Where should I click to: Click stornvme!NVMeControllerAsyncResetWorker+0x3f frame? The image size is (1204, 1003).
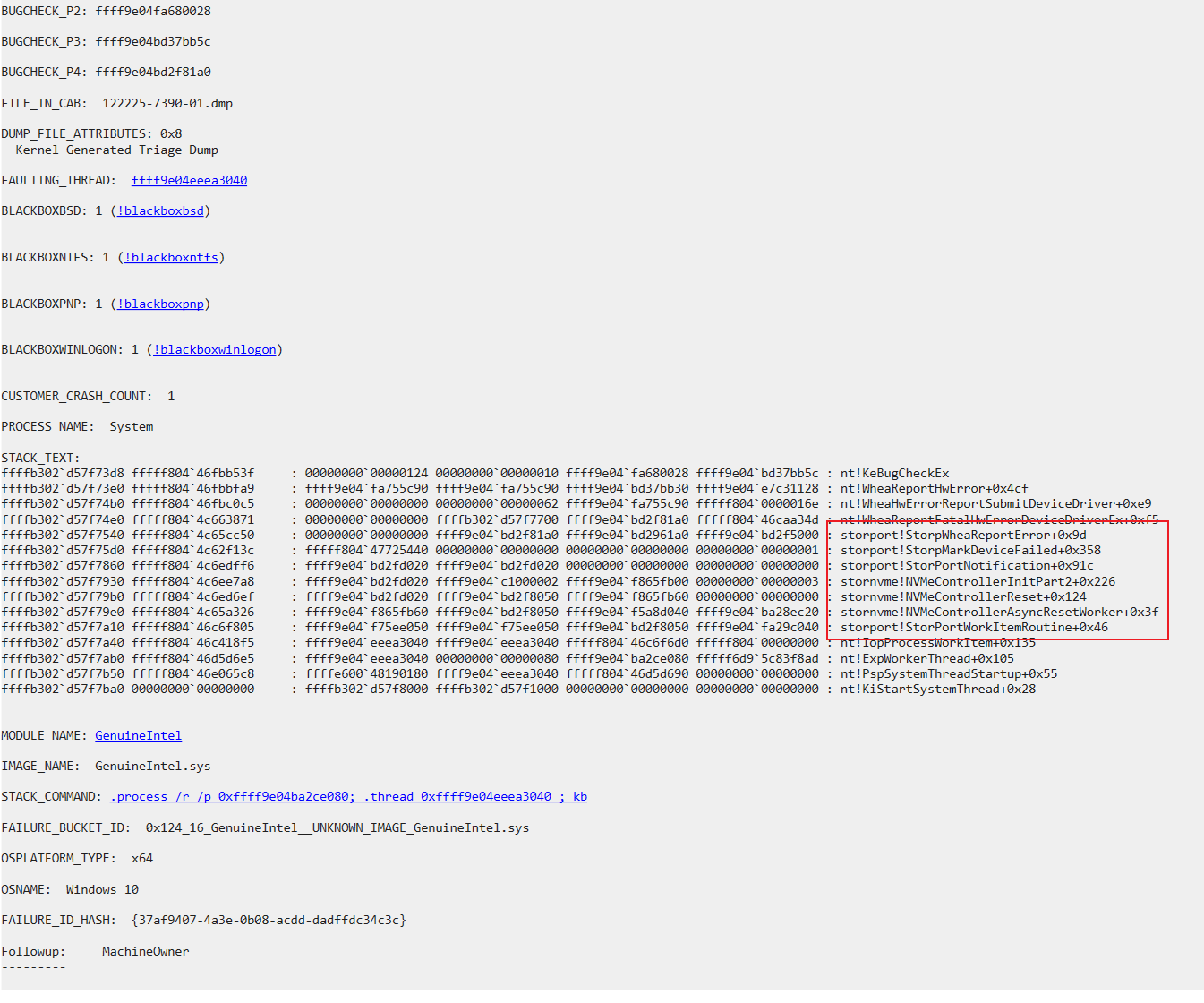999,612
